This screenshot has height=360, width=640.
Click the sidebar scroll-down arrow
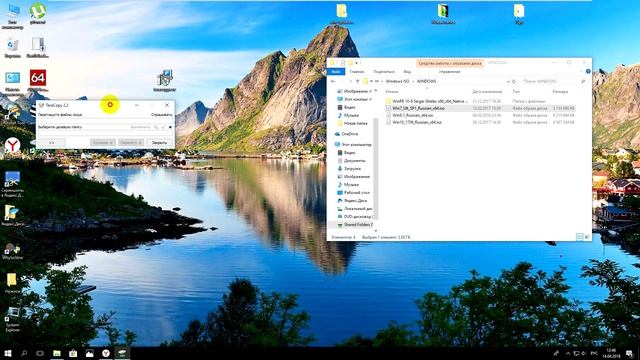tap(376, 230)
